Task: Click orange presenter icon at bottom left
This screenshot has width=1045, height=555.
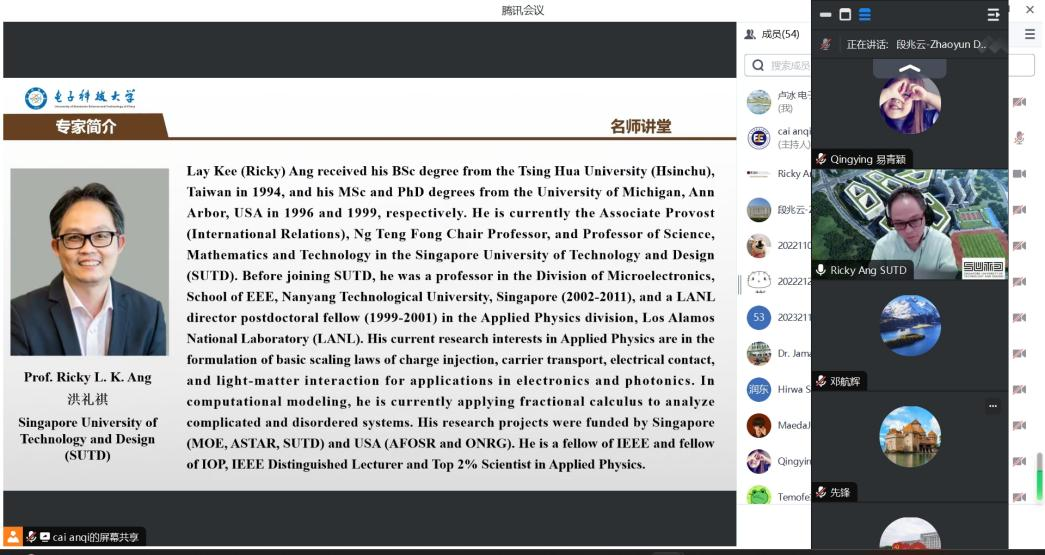Action: (x=13, y=536)
